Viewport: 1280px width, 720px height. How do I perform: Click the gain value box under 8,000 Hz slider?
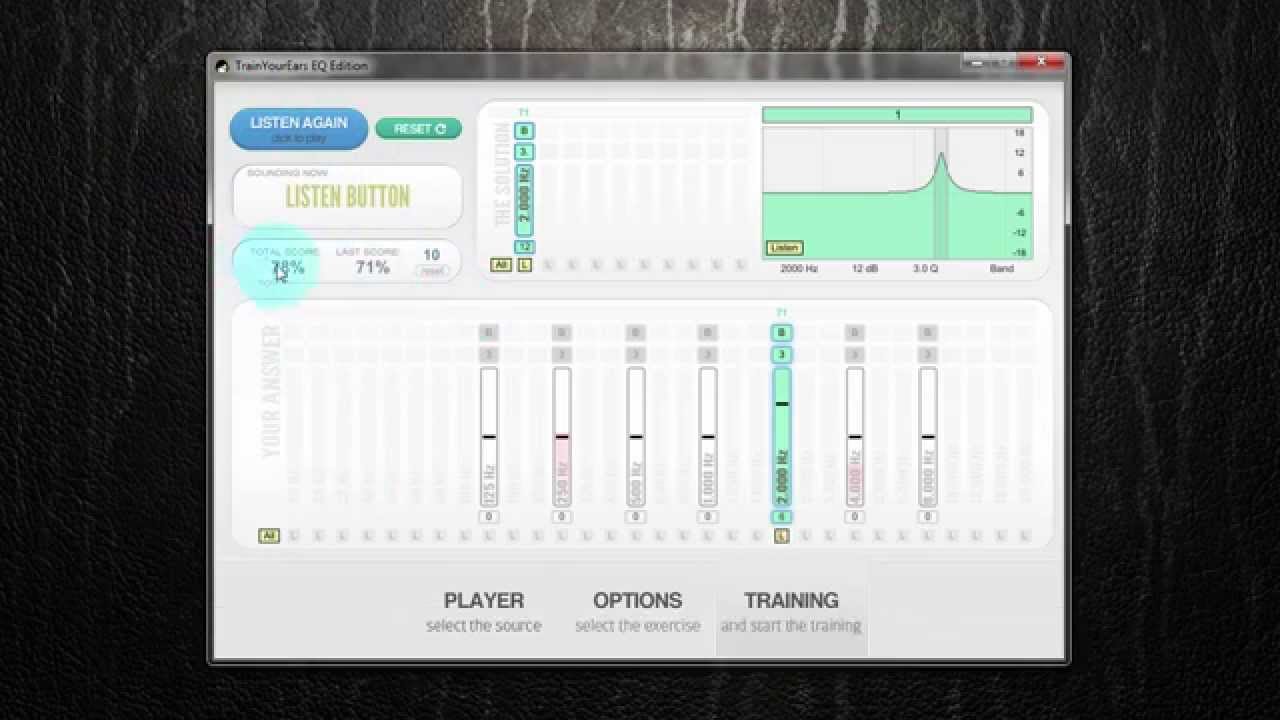pos(927,517)
